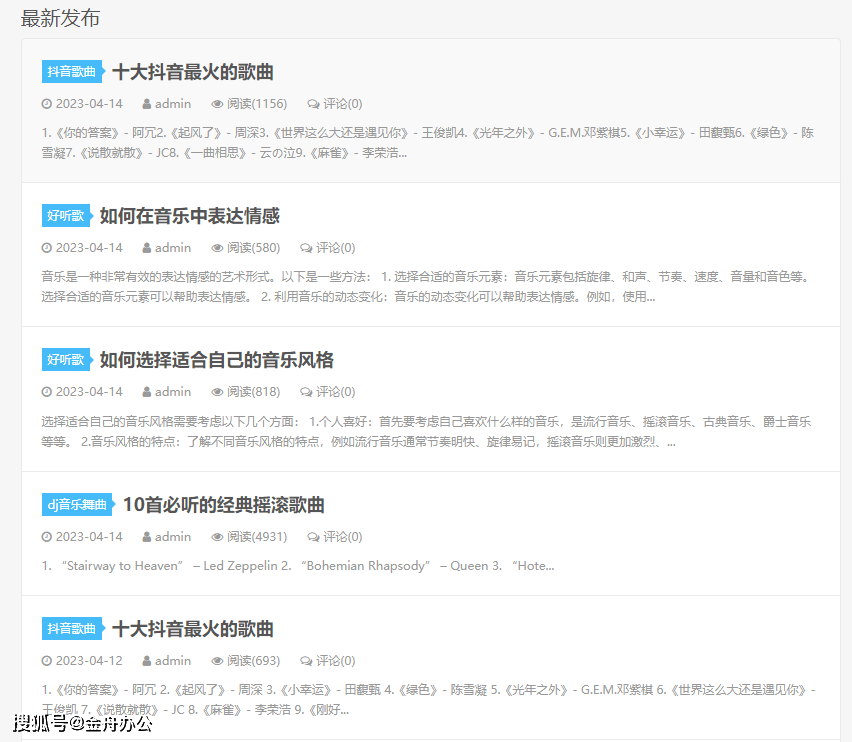Click the comment icon on the 阅读(1156) row

pyautogui.click(x=313, y=104)
